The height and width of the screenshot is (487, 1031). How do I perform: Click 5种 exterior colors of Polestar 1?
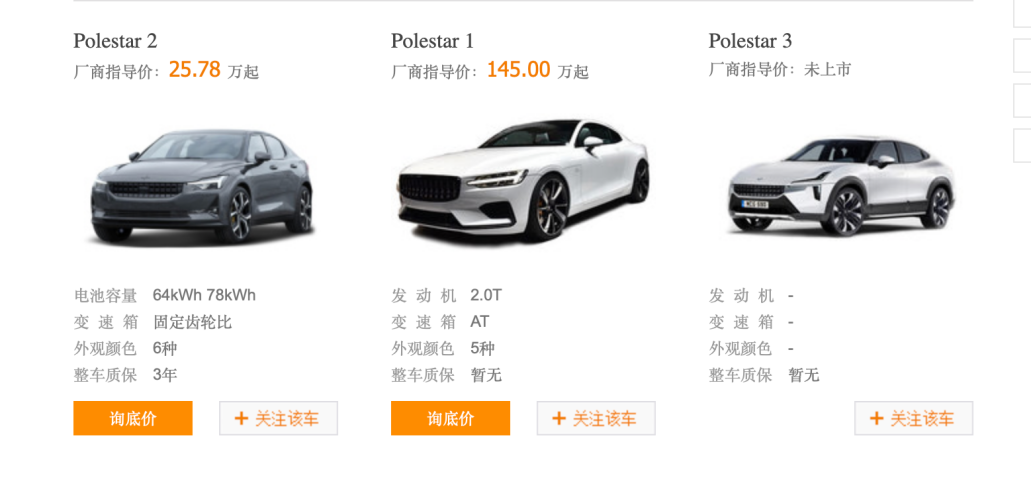tap(482, 348)
